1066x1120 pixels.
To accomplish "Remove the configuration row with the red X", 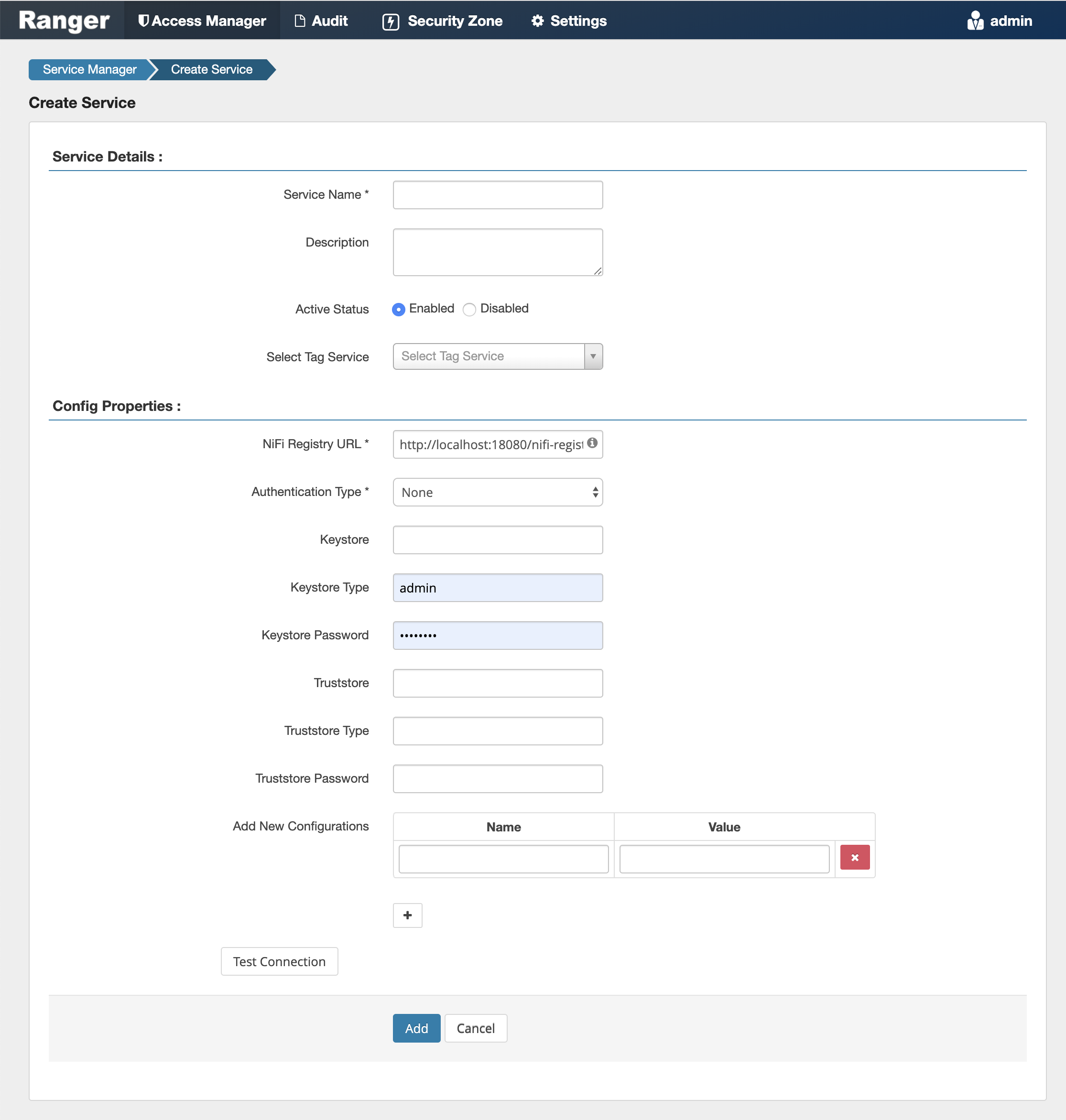I will click(855, 858).
